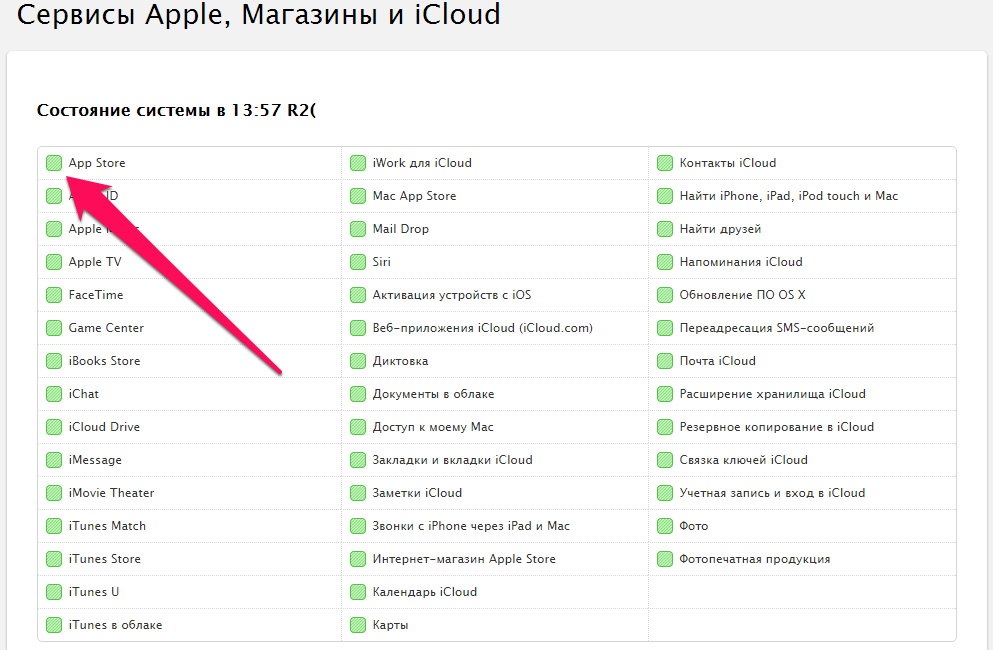Click the Переадресация SMS-сообщений text
Image resolution: width=993 pixels, height=650 pixels.
pos(776,328)
